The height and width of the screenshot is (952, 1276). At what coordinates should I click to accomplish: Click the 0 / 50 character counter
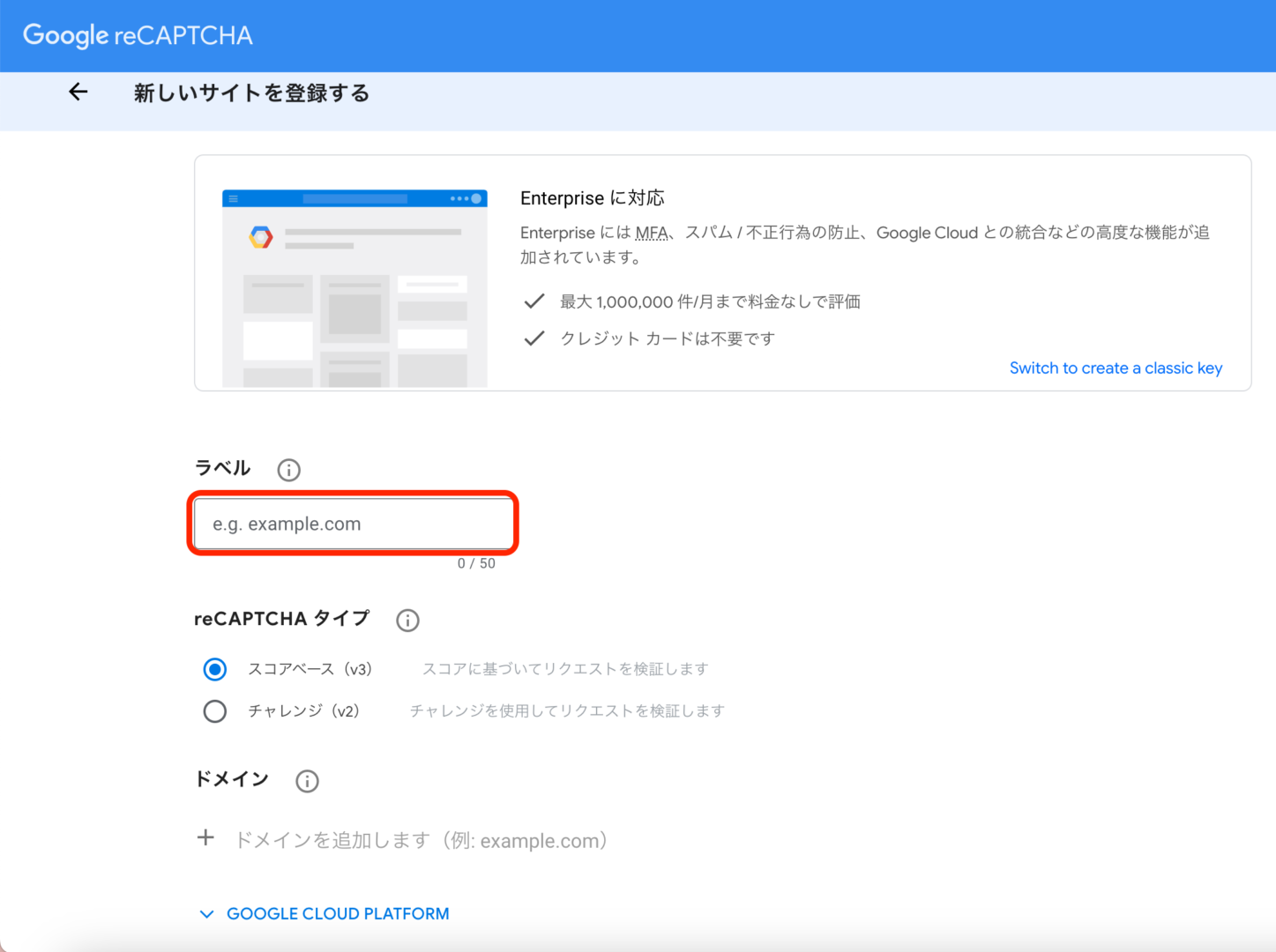[476, 563]
